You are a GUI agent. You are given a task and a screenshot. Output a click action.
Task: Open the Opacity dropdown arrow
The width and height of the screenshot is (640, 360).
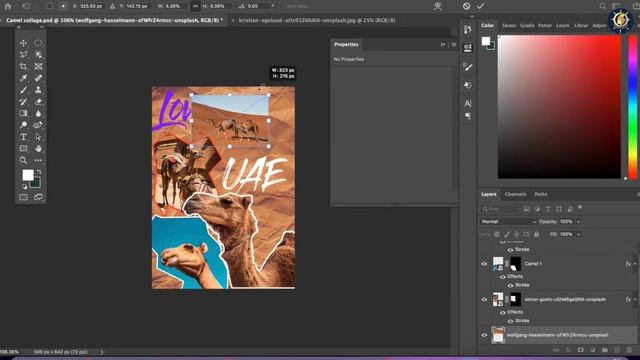pyautogui.click(x=578, y=222)
